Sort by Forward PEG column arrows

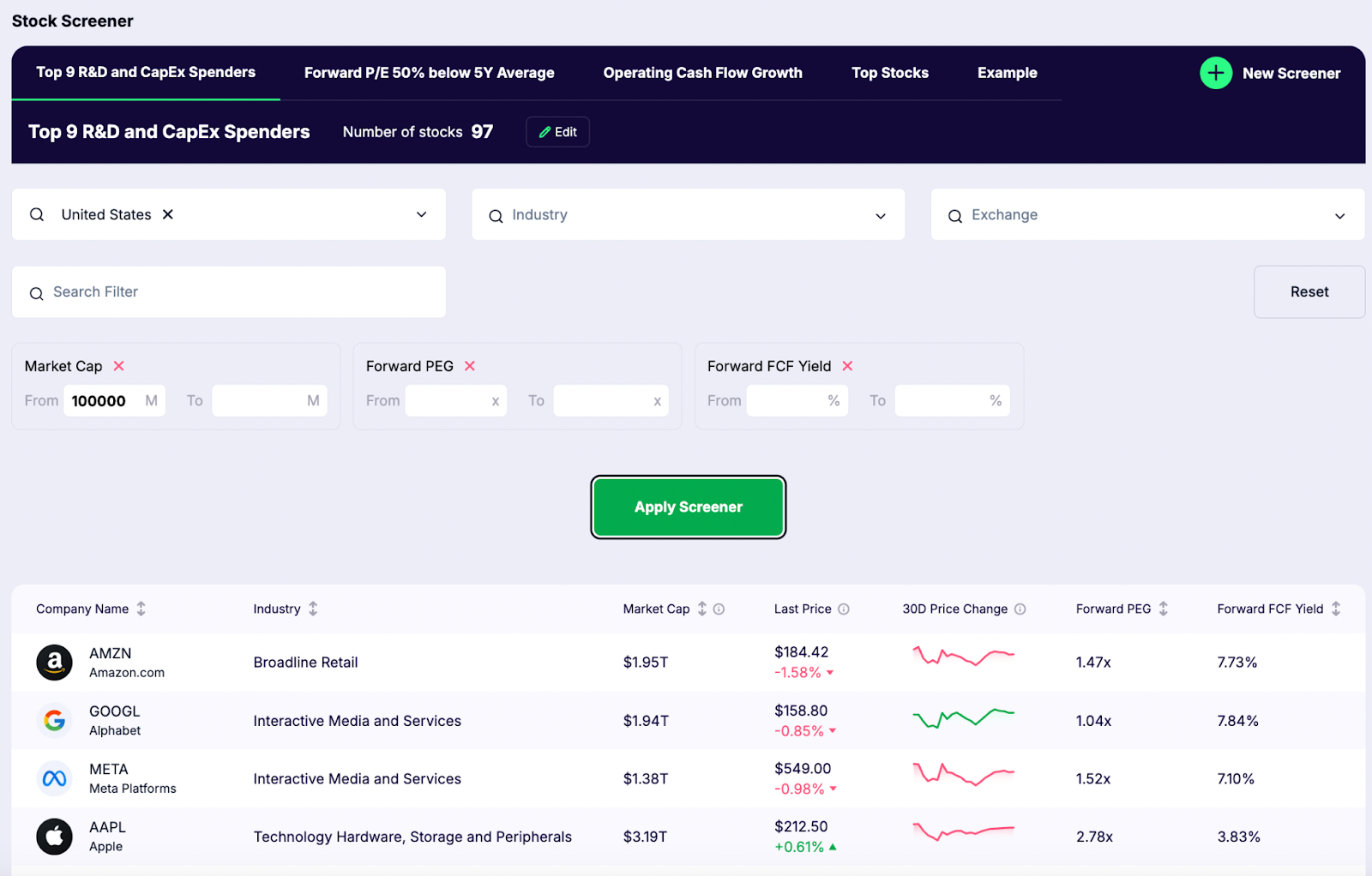(1164, 609)
